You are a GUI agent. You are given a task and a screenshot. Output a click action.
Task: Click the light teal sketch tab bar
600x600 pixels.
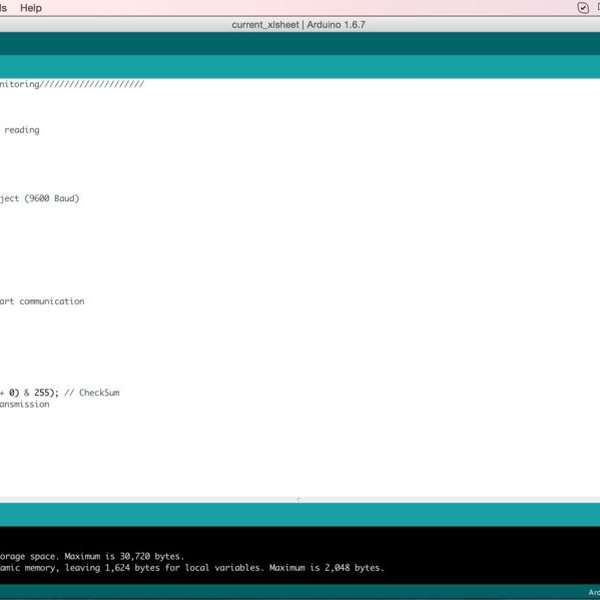tap(300, 67)
